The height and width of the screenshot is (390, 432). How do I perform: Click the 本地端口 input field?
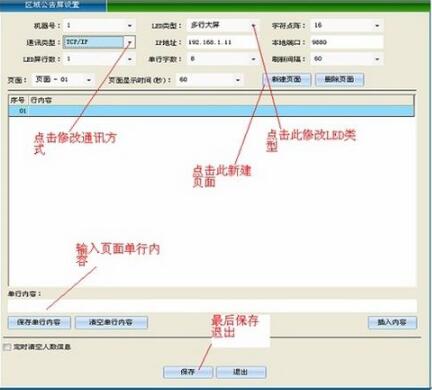tap(347, 42)
